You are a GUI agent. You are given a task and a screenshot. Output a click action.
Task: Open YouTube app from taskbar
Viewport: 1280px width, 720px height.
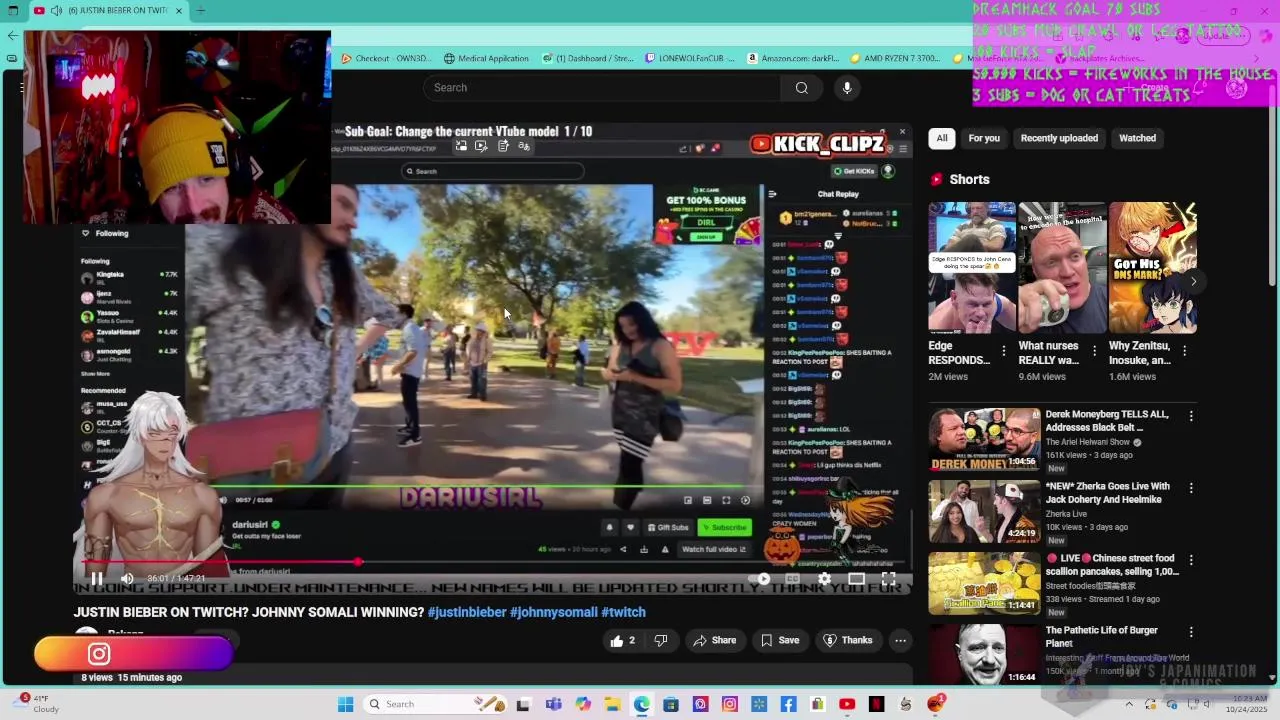tap(847, 704)
